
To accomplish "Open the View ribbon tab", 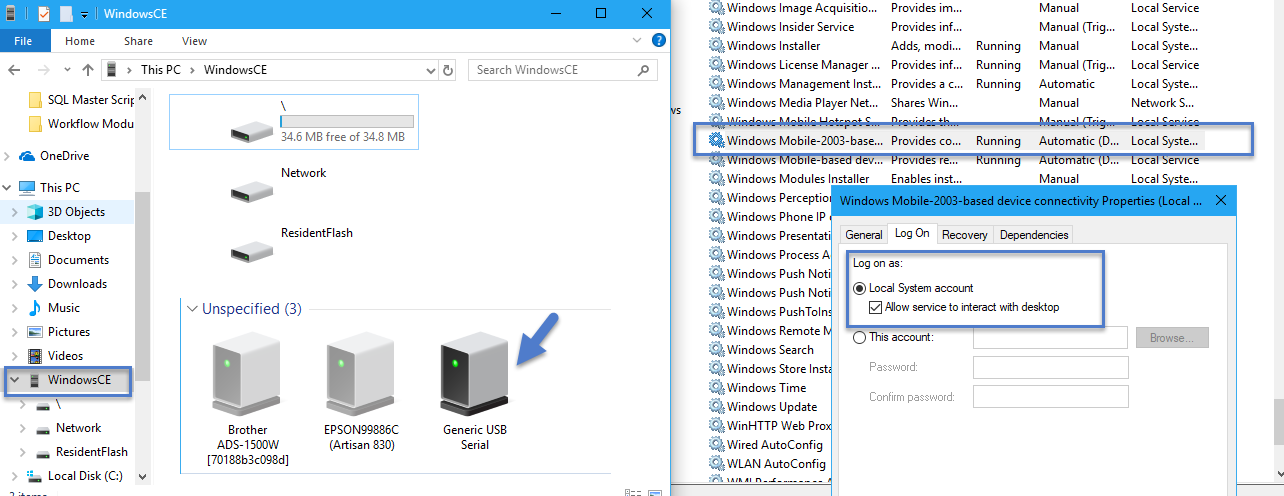I will pos(194,41).
